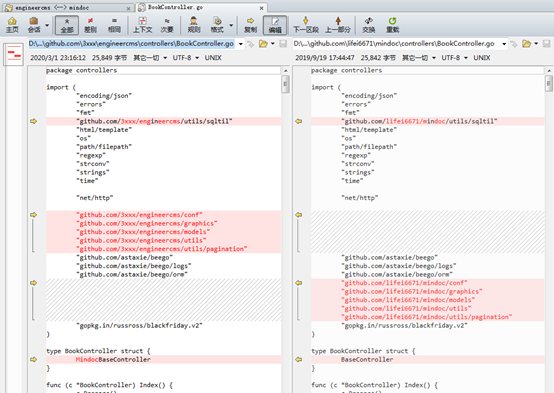Toggle Show Differences (差别) filter

[x=90, y=25]
